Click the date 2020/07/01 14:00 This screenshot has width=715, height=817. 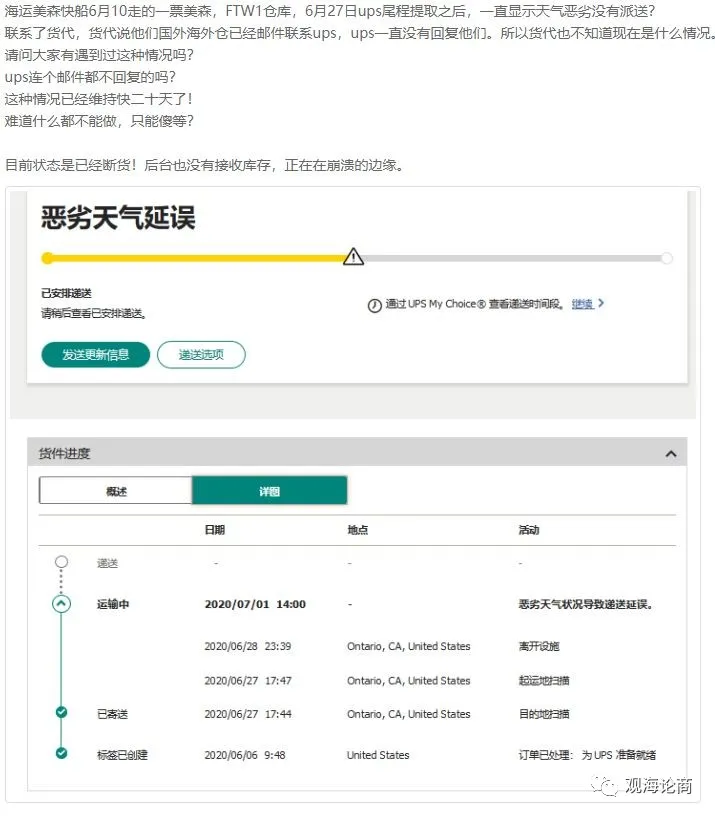(x=255, y=604)
